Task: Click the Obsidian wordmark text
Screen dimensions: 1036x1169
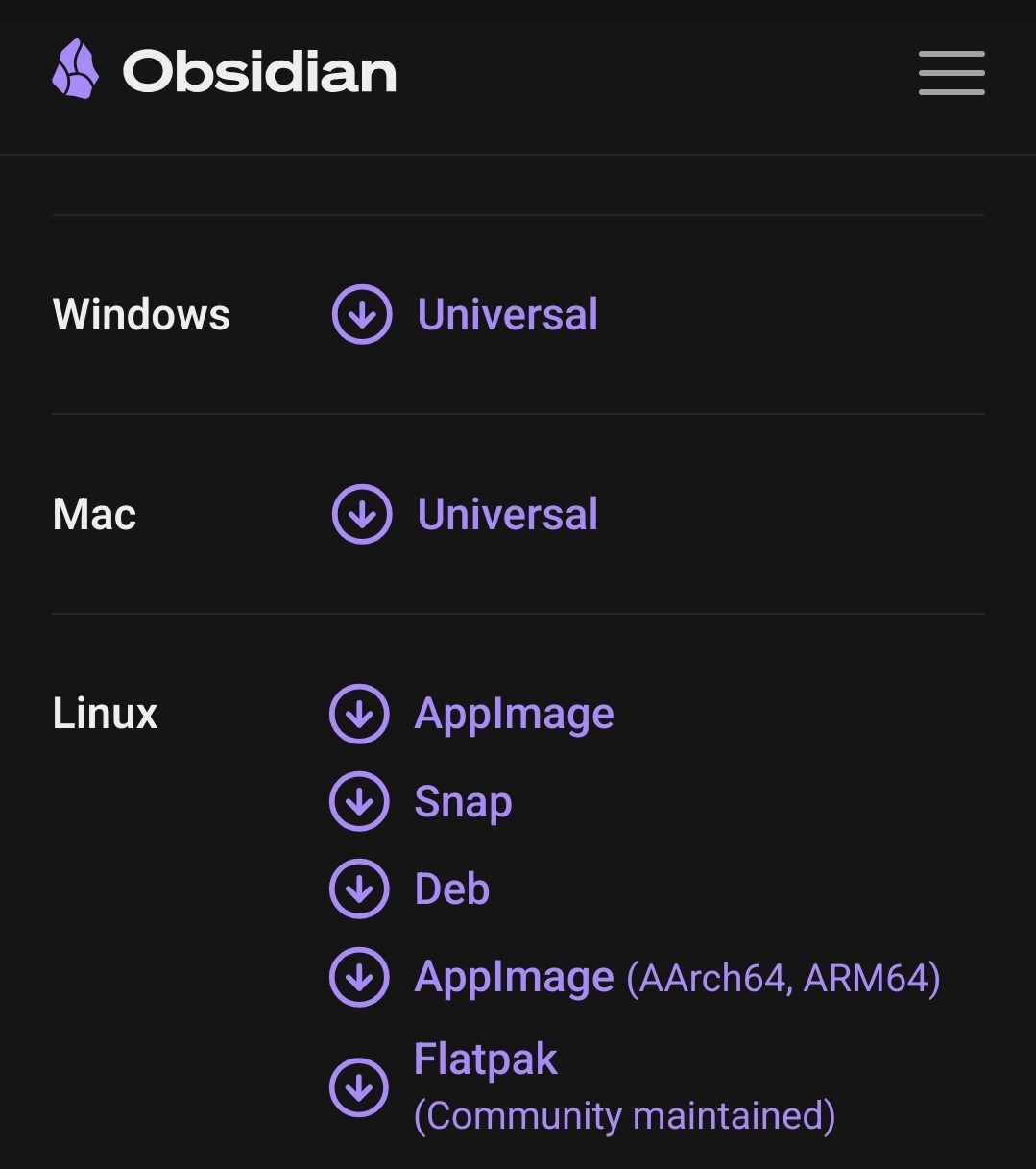Action: point(259,72)
